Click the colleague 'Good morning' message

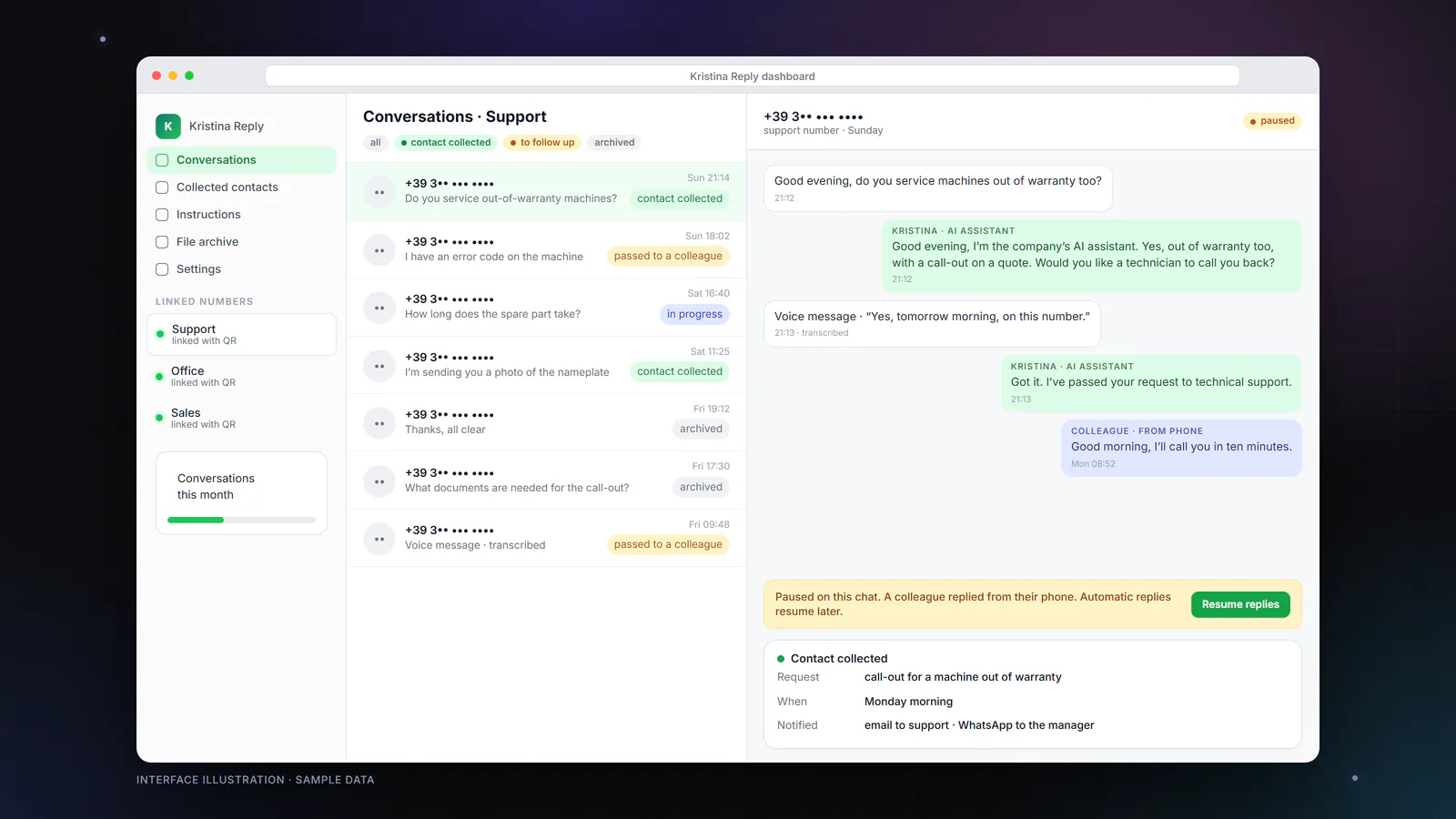[1181, 448]
